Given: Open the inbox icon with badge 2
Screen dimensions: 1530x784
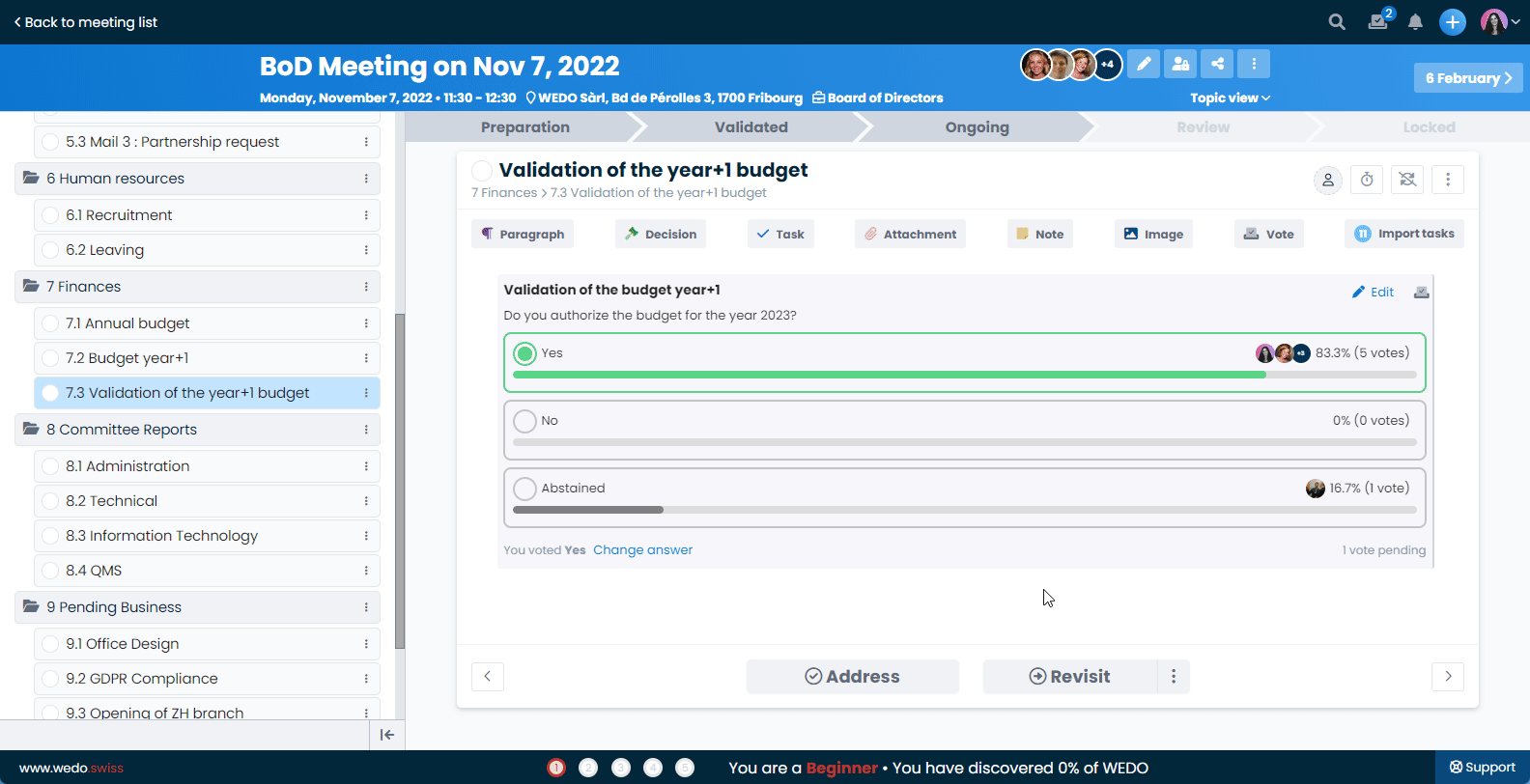Looking at the screenshot, I should click(x=1380, y=21).
